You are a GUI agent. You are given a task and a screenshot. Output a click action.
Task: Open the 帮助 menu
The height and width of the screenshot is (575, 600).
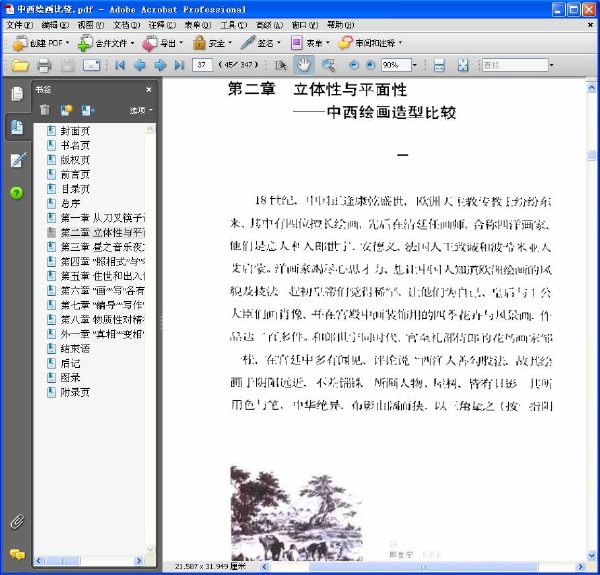(340, 25)
